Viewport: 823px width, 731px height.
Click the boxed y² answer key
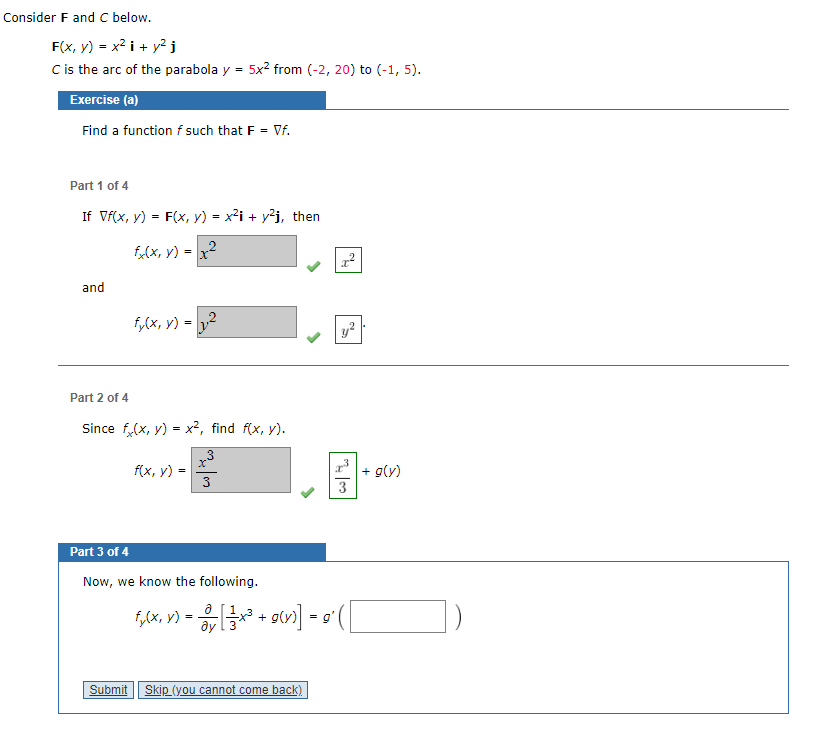point(345,330)
